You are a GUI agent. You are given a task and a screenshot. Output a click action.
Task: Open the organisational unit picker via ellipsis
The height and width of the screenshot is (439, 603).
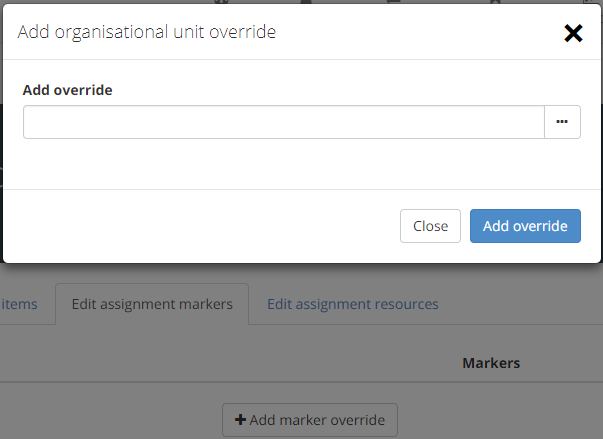point(562,122)
